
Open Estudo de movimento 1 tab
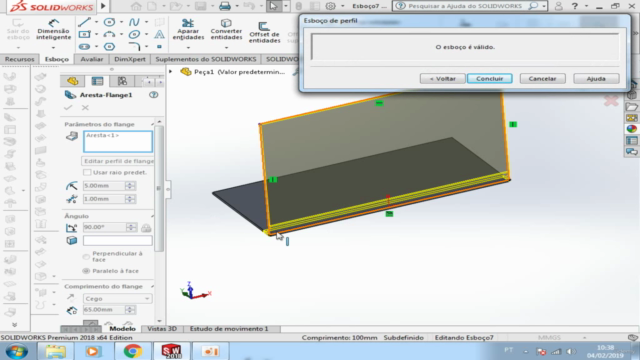tap(229, 329)
